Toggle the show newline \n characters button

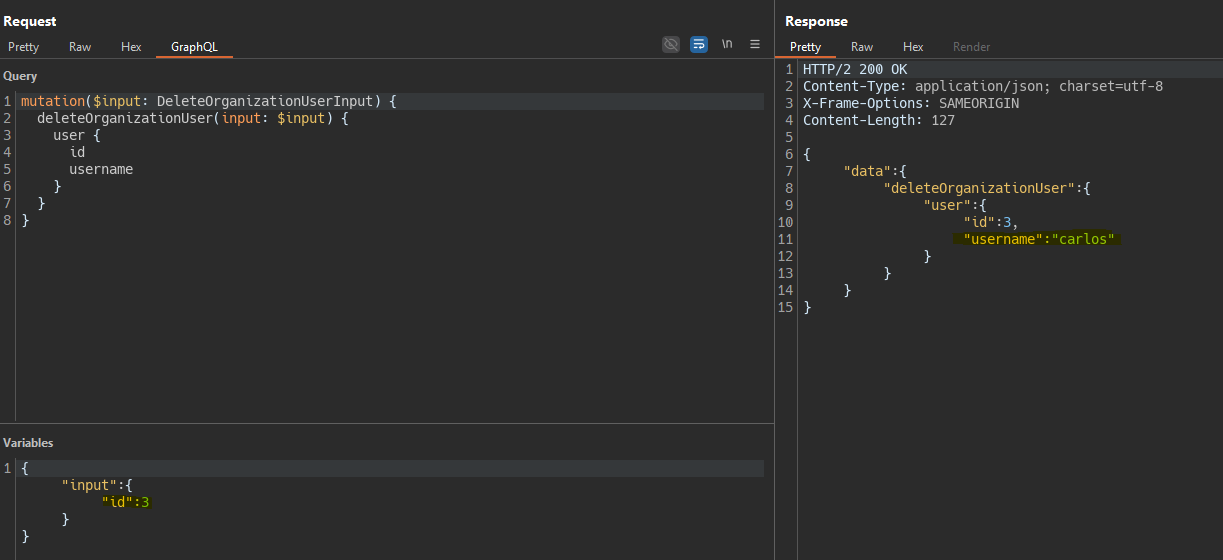click(x=727, y=44)
